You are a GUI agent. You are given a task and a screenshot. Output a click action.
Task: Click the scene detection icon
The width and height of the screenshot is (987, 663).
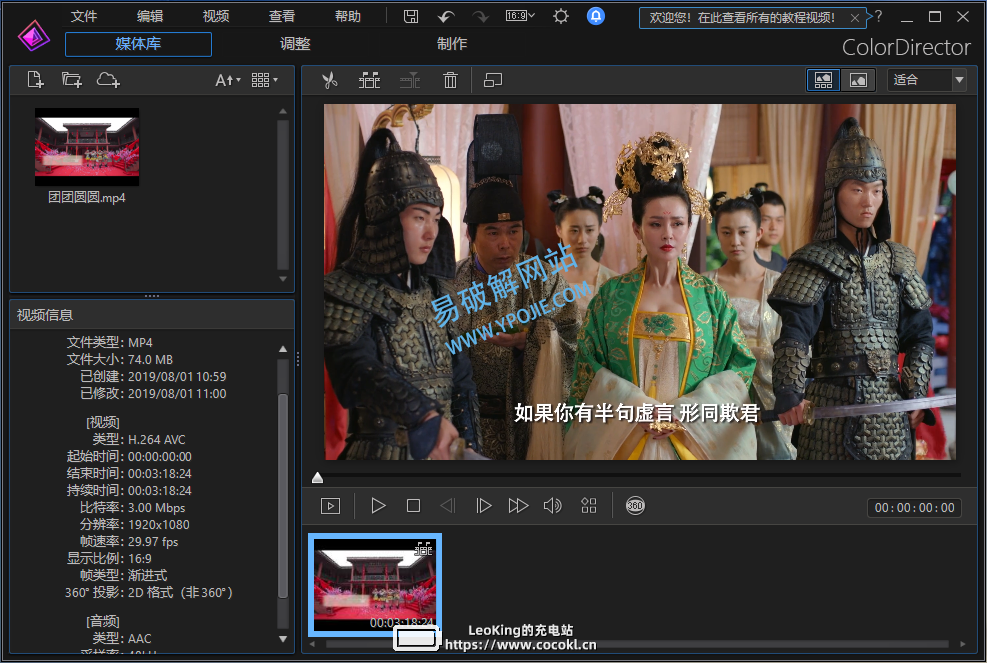(369, 80)
